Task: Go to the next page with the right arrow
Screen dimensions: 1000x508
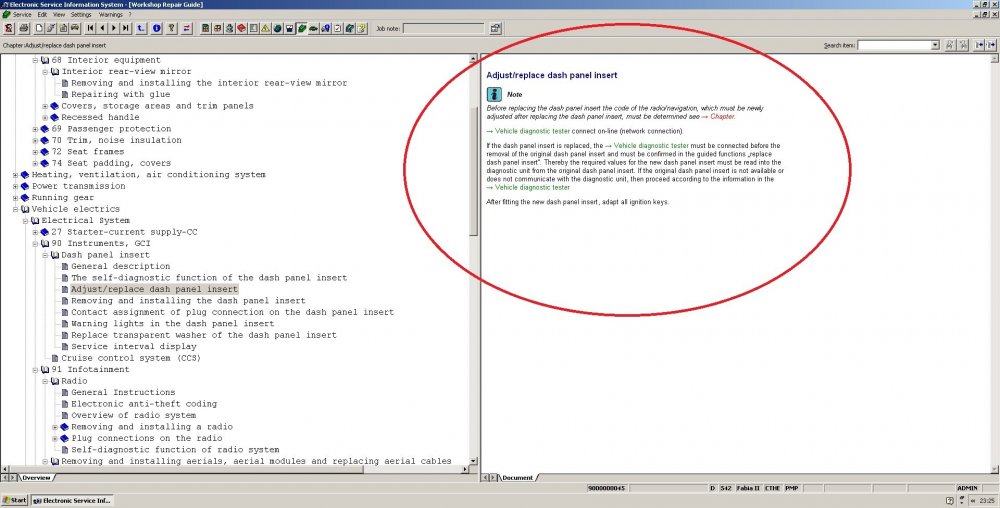Action: [114, 28]
